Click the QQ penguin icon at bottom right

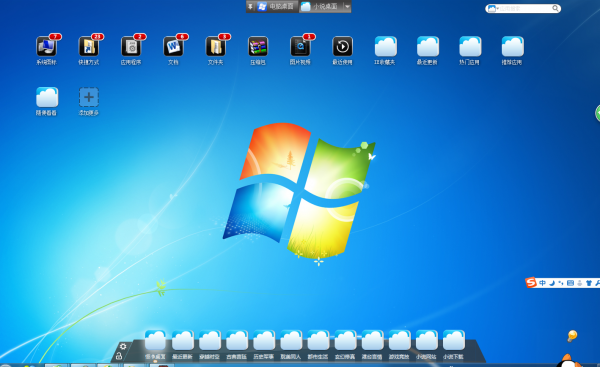tap(569, 361)
